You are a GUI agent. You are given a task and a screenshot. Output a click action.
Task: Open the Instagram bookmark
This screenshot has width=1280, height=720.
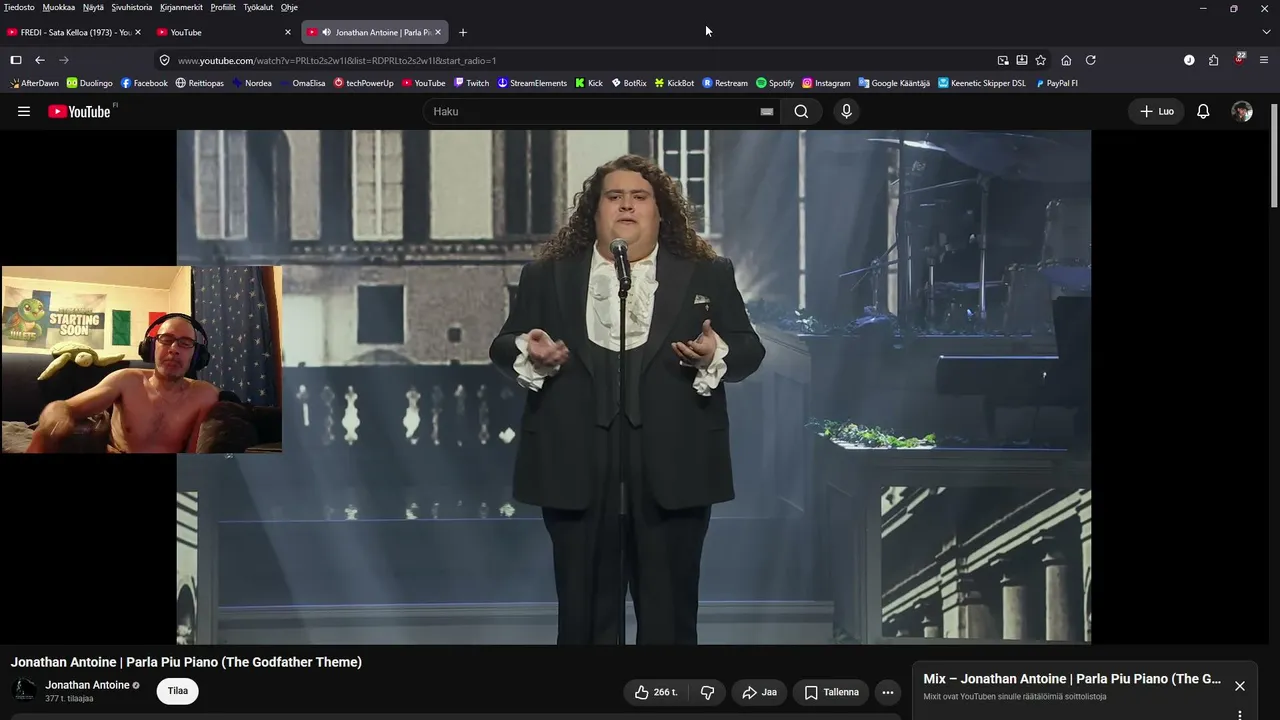tap(826, 83)
